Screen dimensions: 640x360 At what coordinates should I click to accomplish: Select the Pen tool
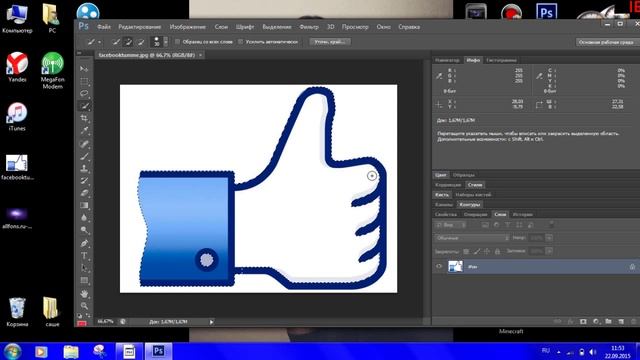point(84,243)
